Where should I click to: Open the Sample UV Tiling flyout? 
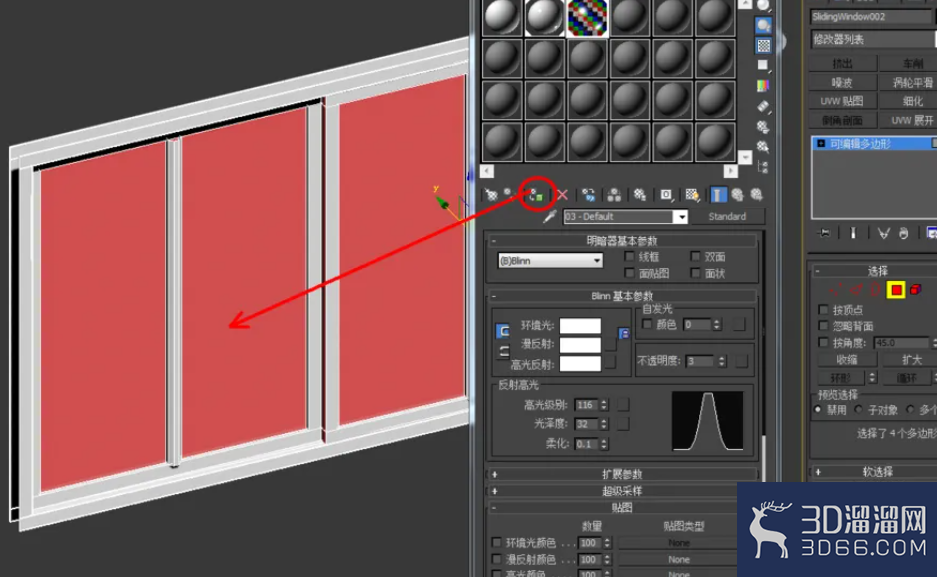[763, 65]
